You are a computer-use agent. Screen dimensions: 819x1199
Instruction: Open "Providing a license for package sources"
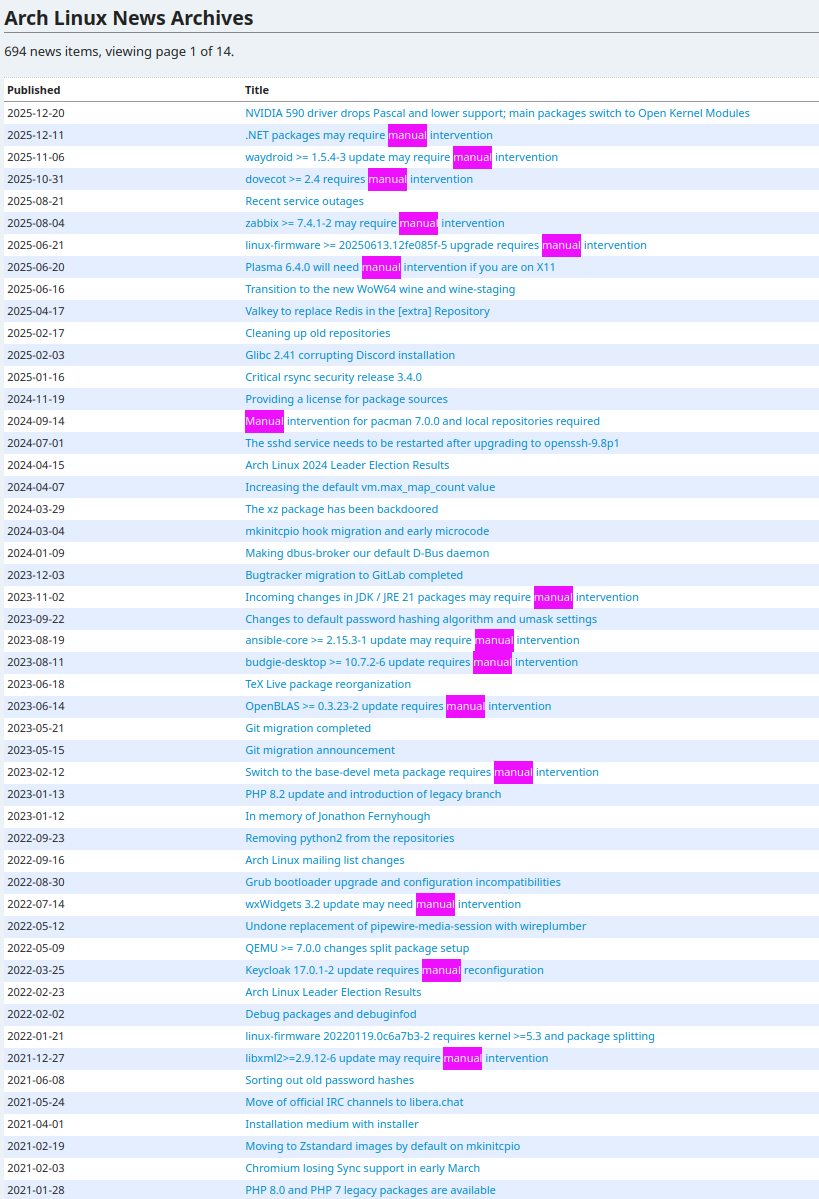pos(346,399)
